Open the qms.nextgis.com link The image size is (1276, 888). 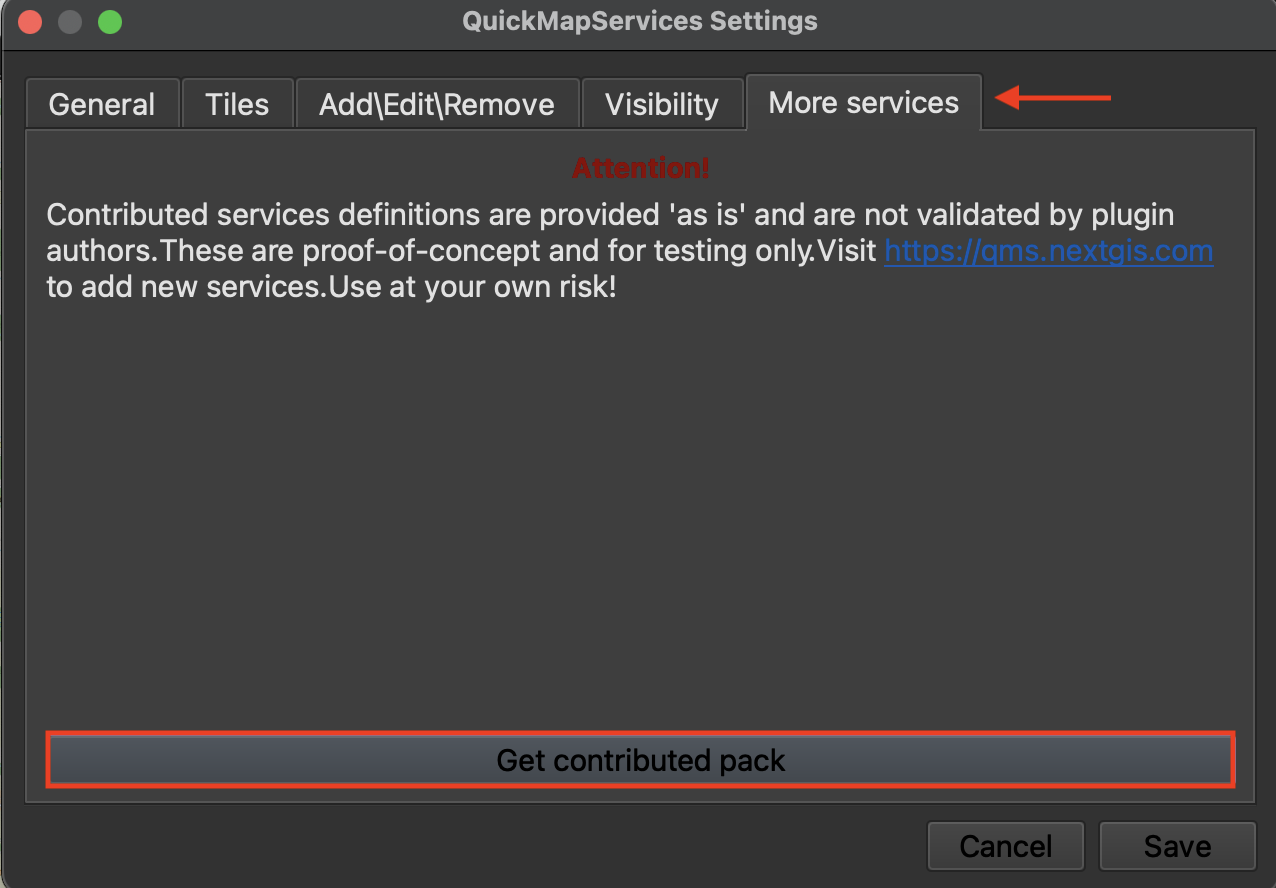[1048, 251]
